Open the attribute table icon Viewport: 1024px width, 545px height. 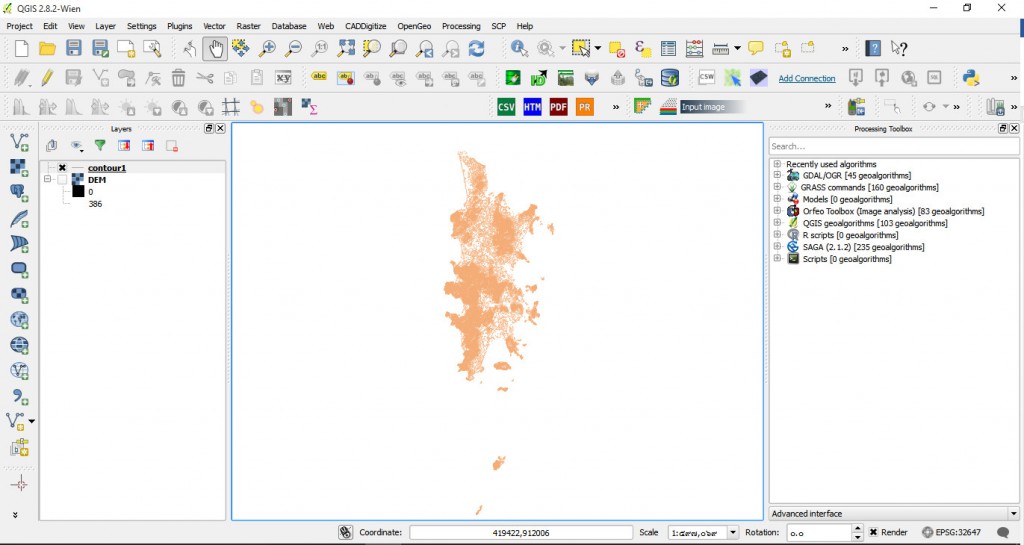tap(668, 48)
